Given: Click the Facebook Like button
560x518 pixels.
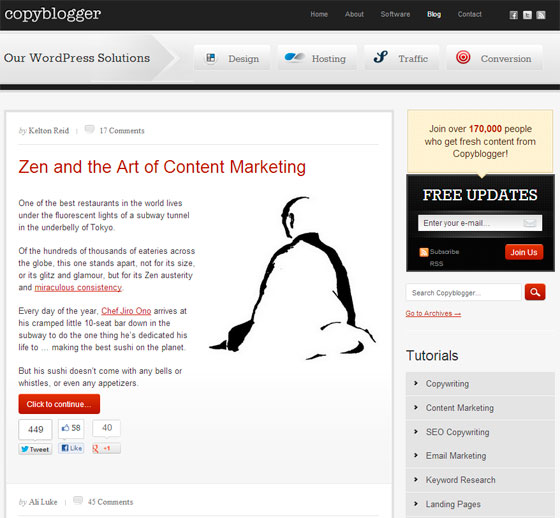Looking at the screenshot, I should (x=71, y=448).
